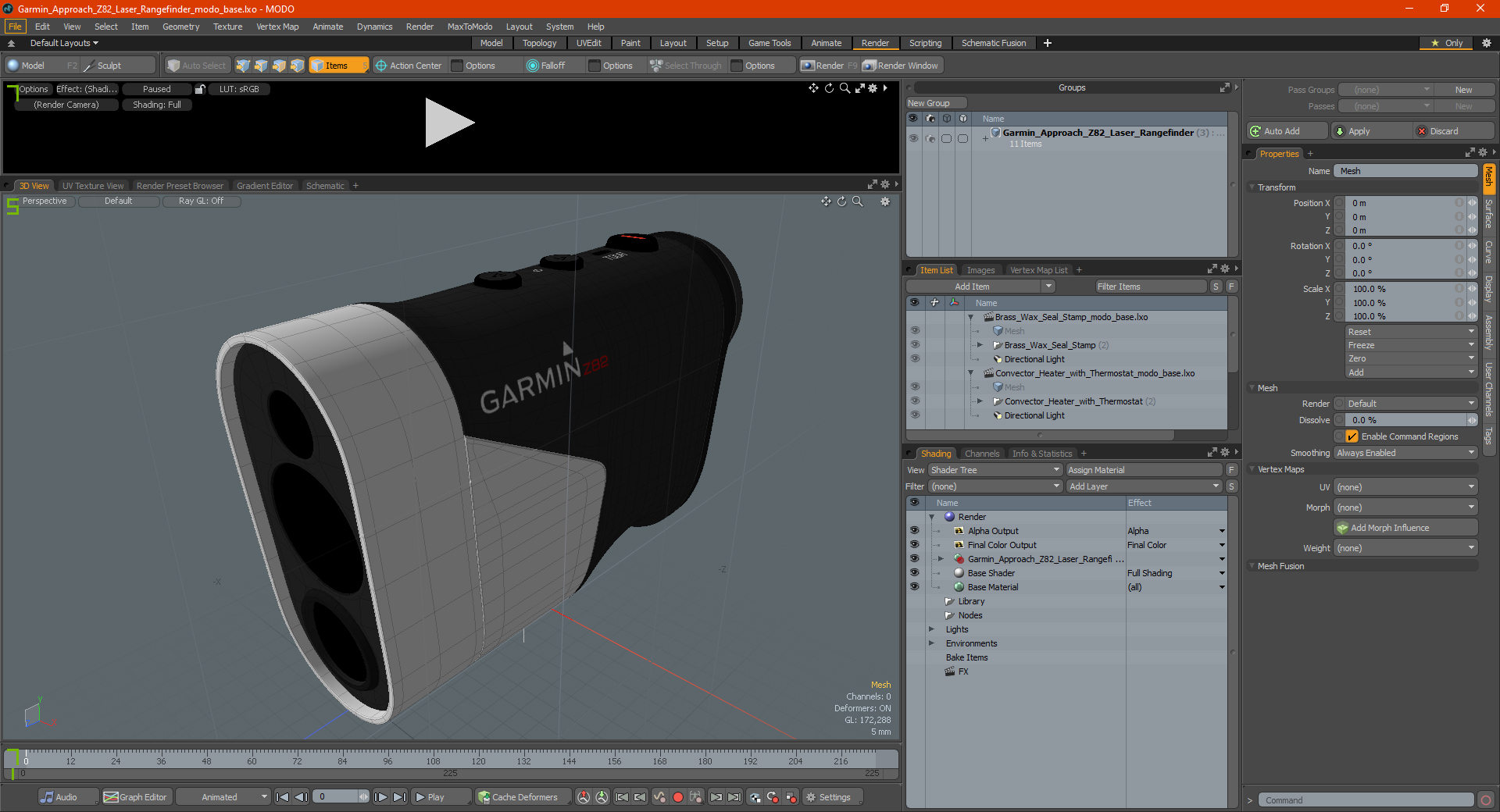Click the Render F9 button
Screen dimensions: 1500x812
(x=829, y=66)
